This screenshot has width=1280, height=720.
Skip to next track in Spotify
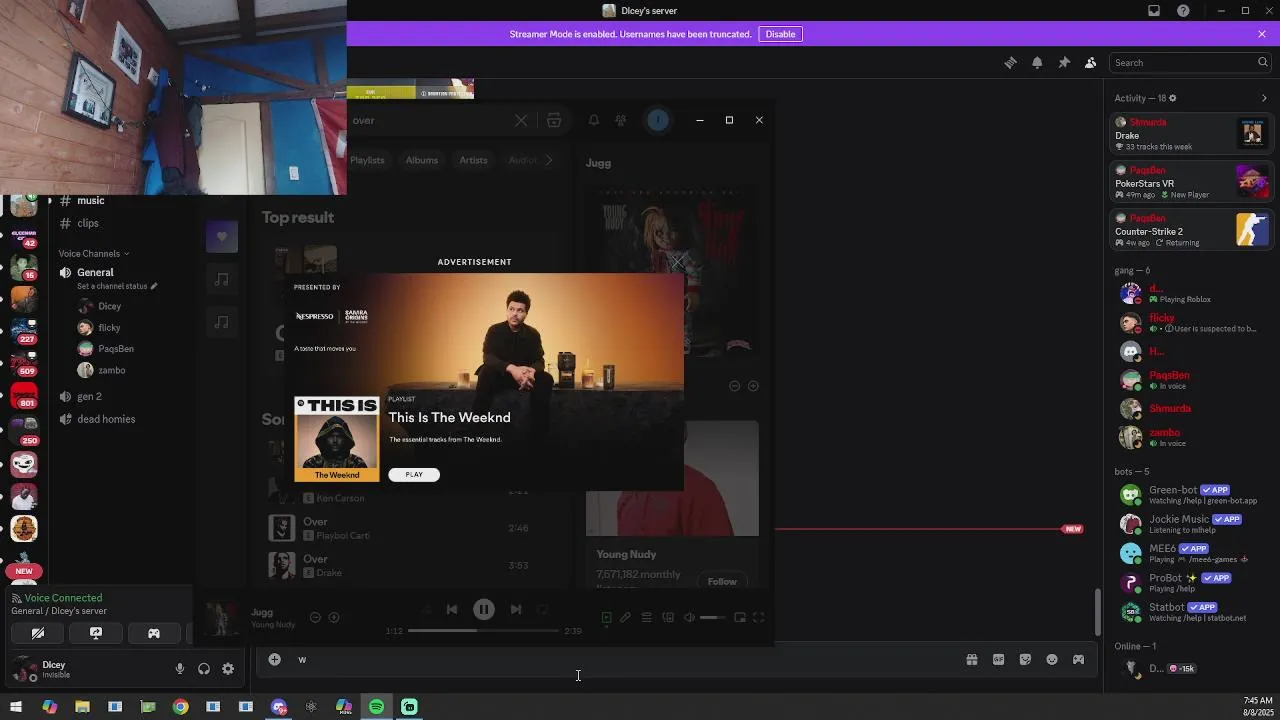coord(516,609)
